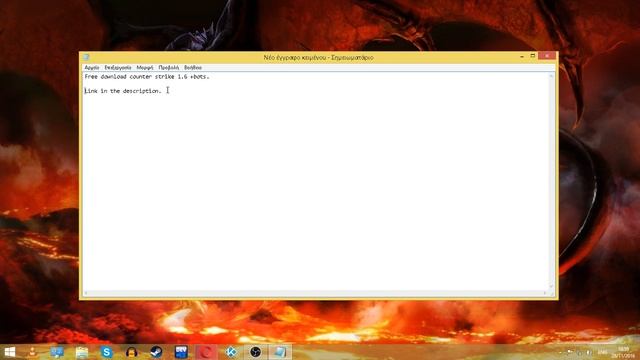Screen dimensions: 640x360
Task: Open the headphones app on taskbar
Action: 131,352
